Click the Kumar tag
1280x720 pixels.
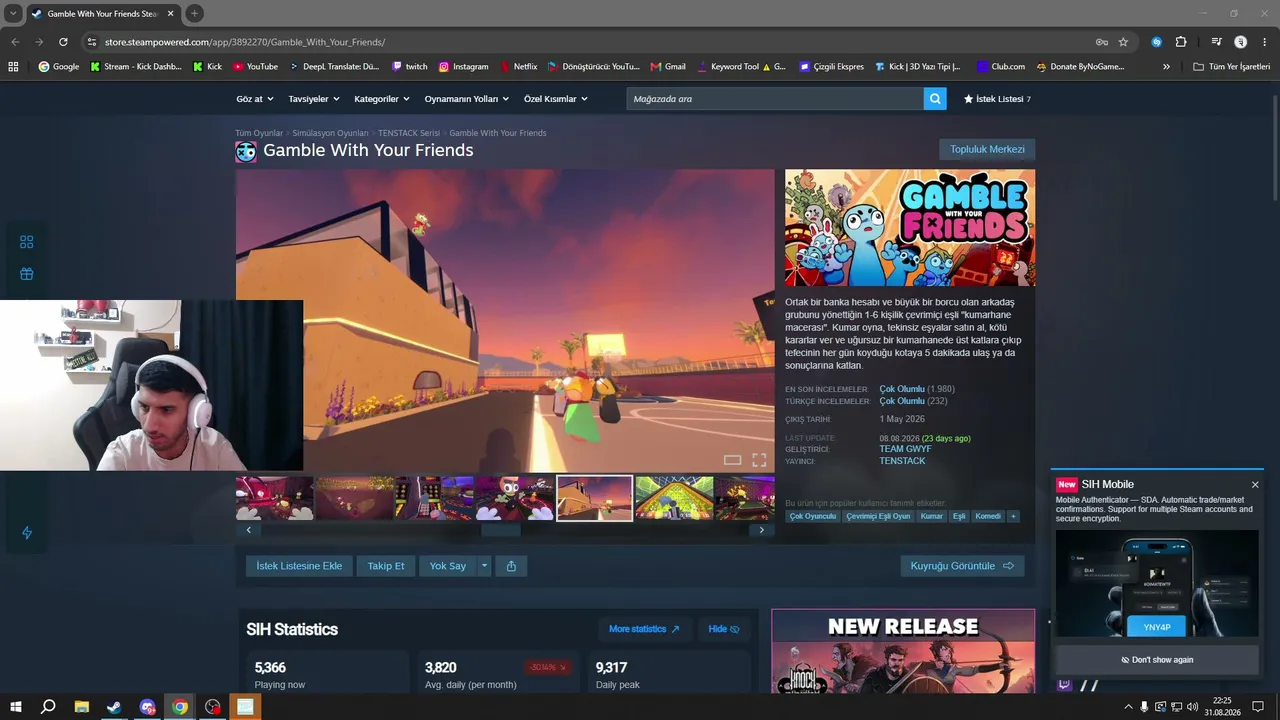point(932,516)
